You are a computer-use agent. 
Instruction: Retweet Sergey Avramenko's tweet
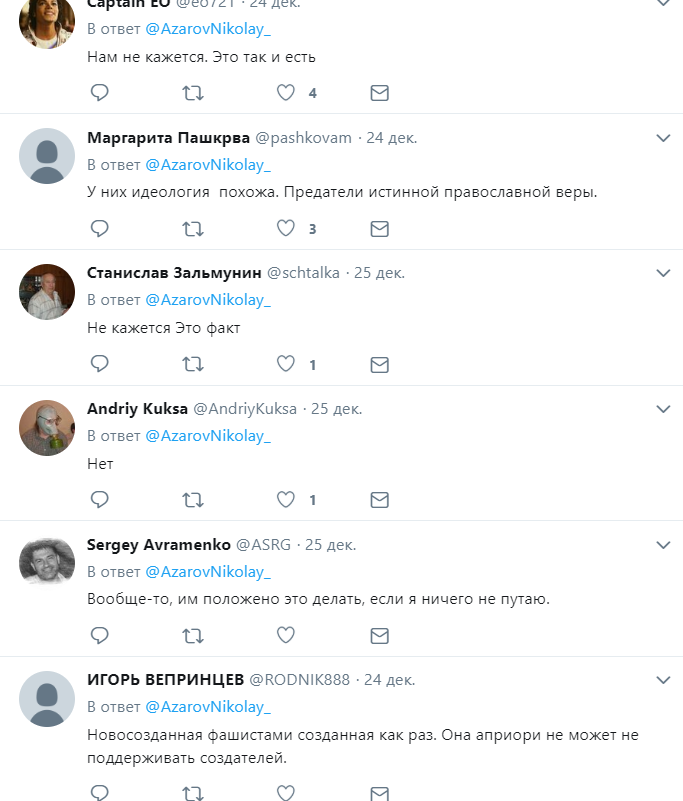(x=193, y=635)
